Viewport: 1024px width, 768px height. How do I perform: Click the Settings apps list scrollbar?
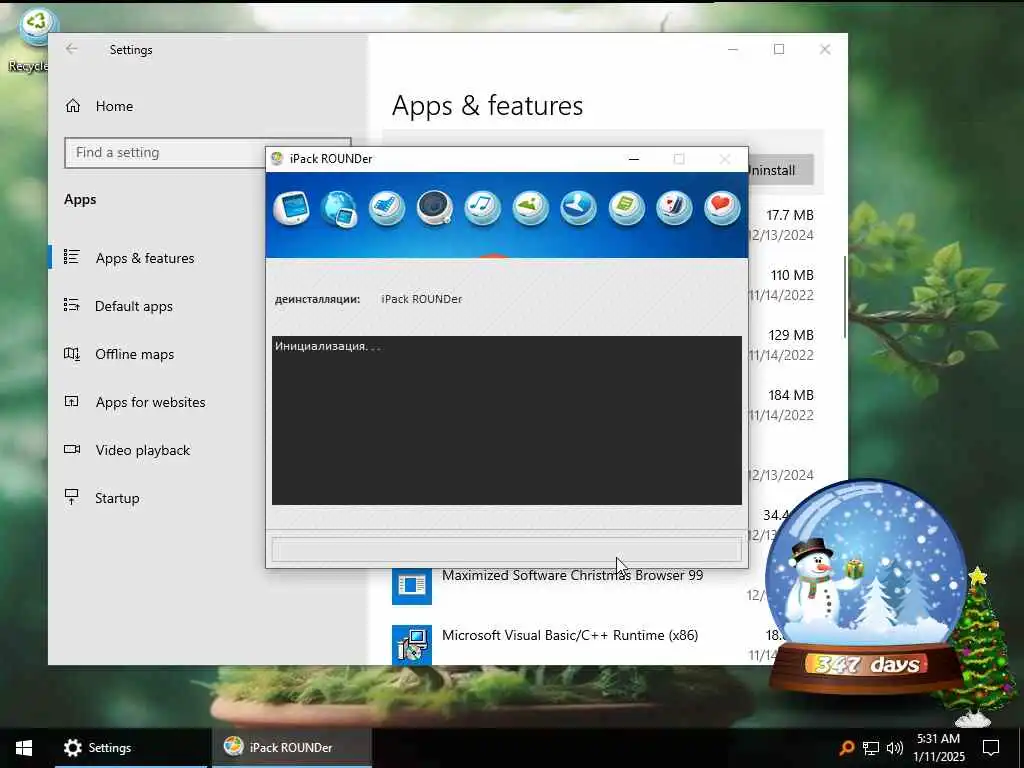pos(845,297)
